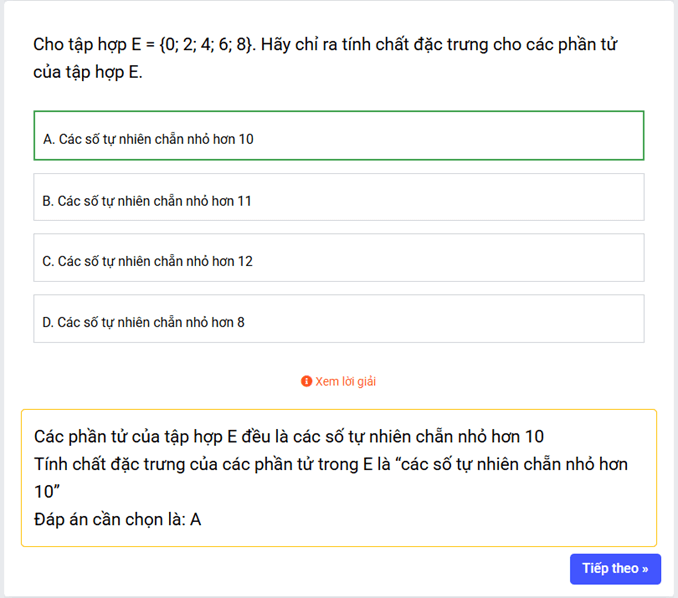Go to next question with Tiếp theo
The height and width of the screenshot is (598, 678).
[x=615, y=569]
